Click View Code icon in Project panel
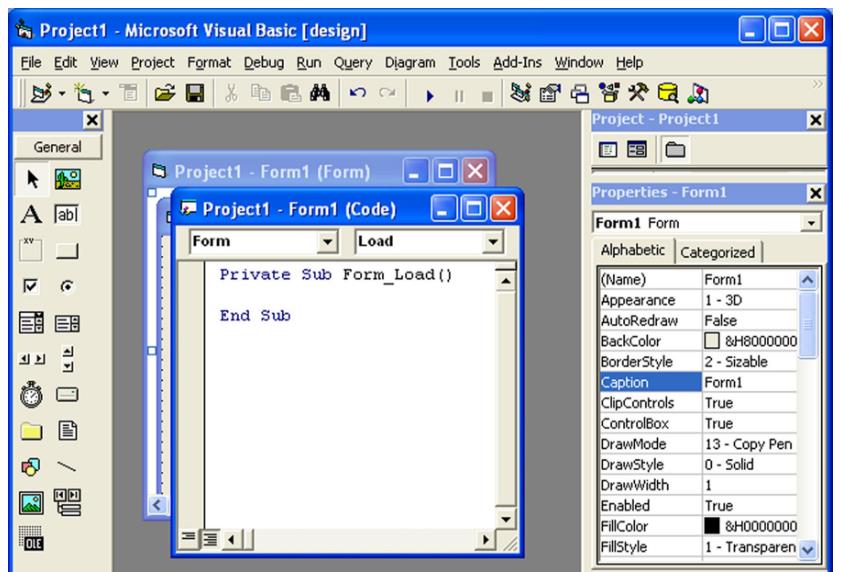Image resolution: width=841 pixels, height=572 pixels. (608, 150)
